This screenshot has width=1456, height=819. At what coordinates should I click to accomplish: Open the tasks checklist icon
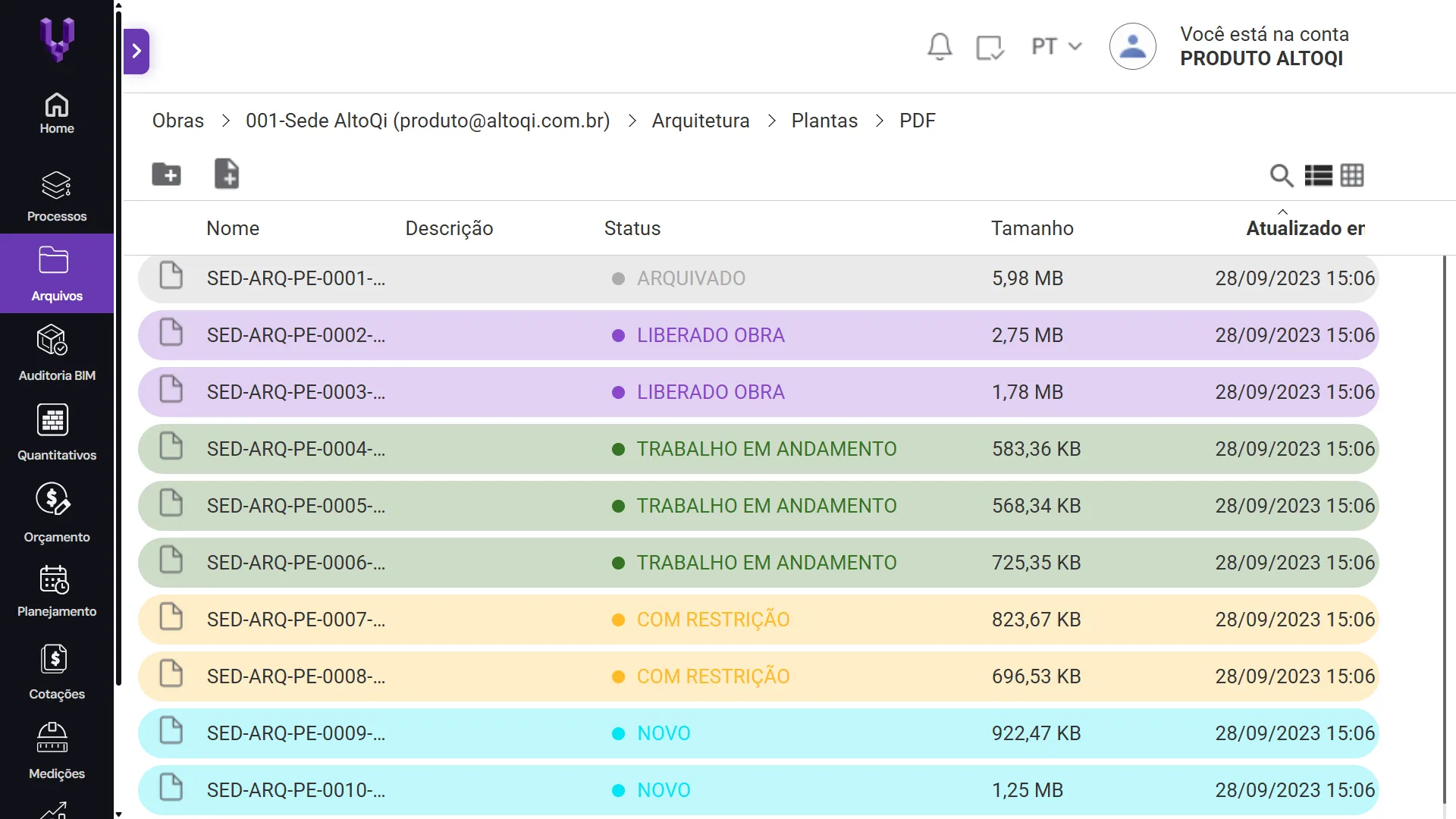pos(990,47)
